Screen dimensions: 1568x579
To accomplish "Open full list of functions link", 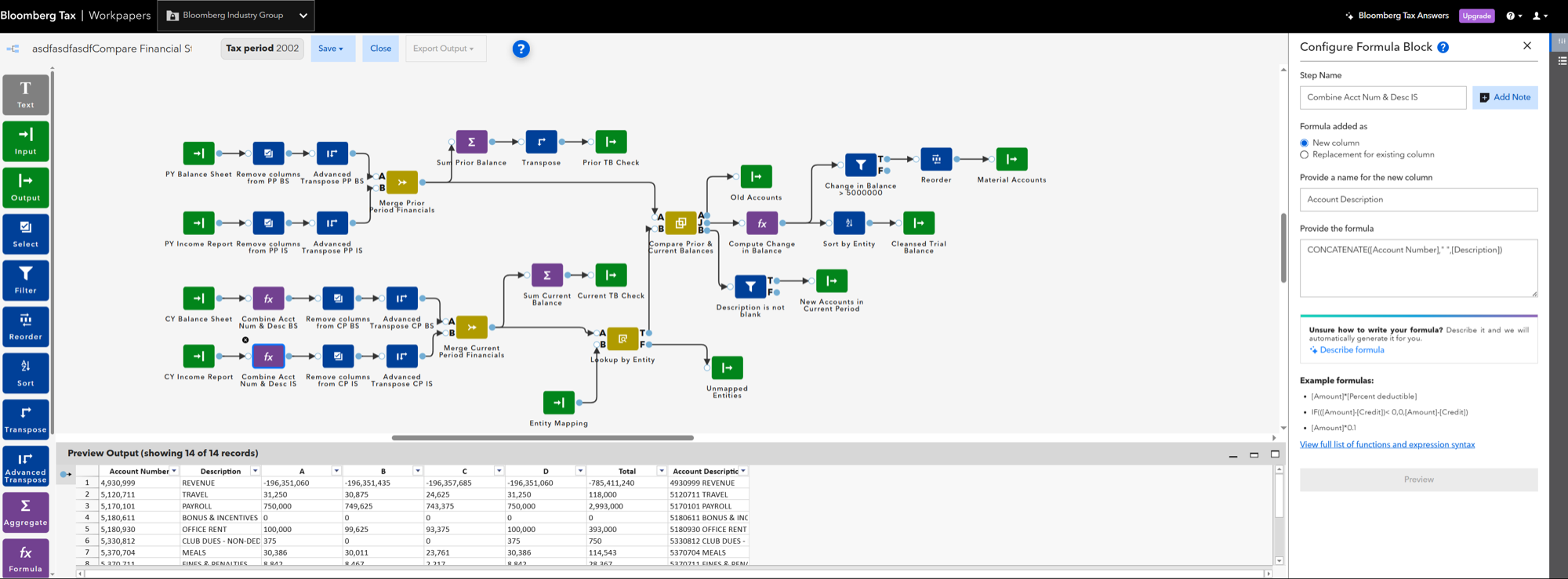I will (1387, 445).
